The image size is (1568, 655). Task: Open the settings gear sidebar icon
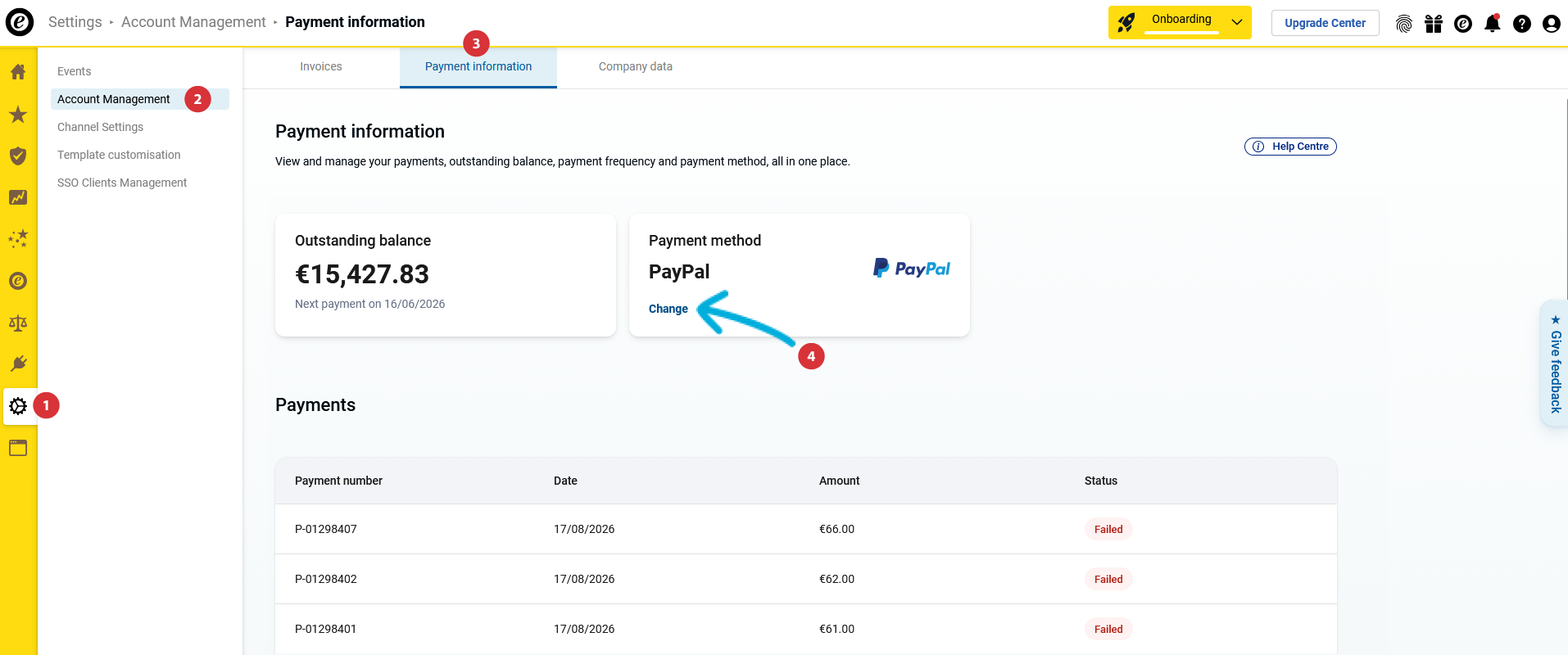pos(18,406)
